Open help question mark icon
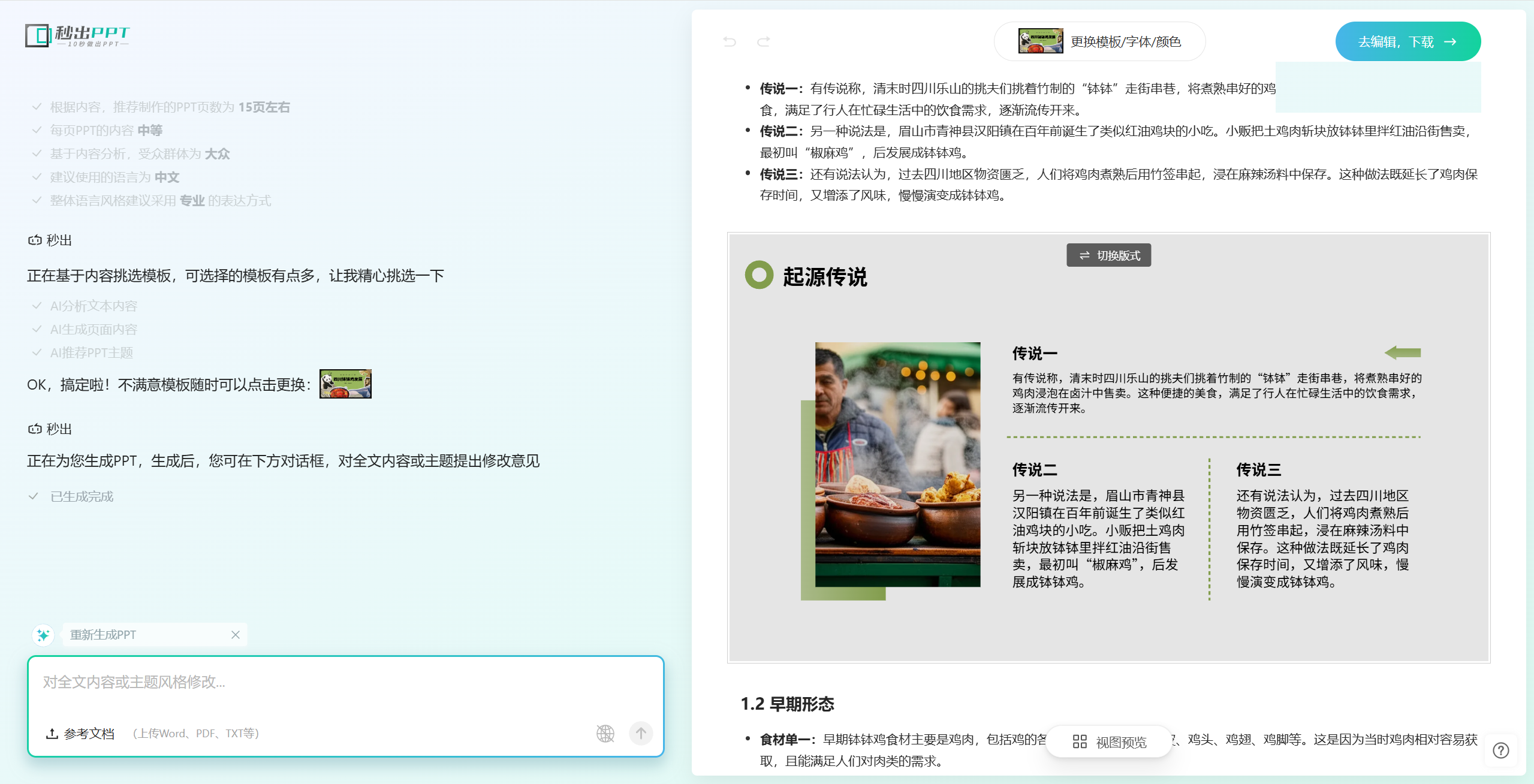 pyautogui.click(x=1501, y=750)
